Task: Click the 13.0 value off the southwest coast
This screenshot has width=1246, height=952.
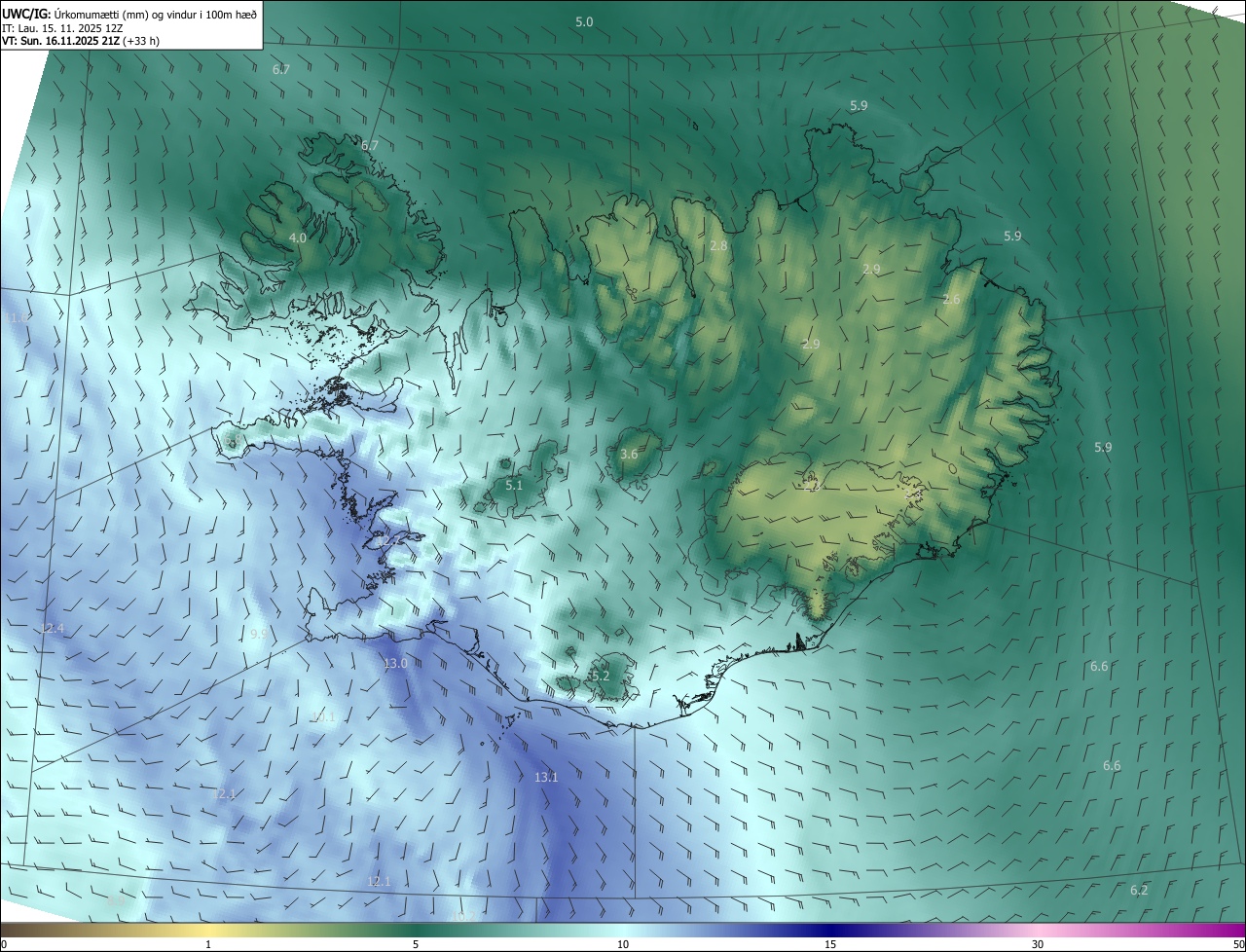Action: (395, 664)
